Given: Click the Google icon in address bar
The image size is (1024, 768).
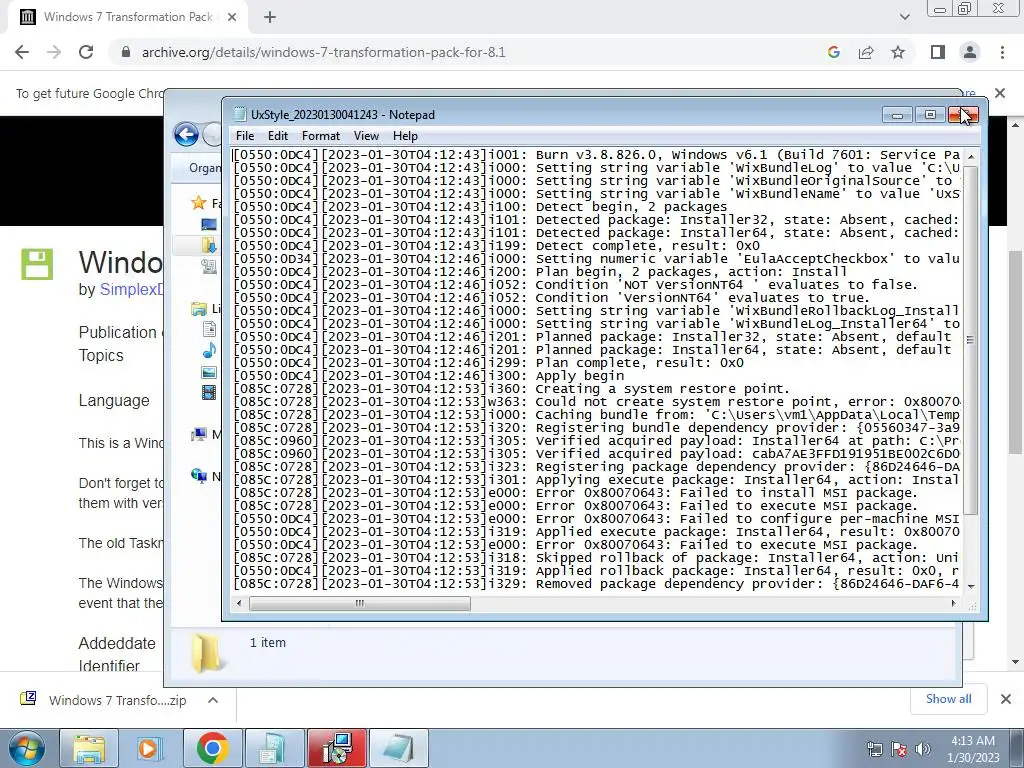Looking at the screenshot, I should click(x=833, y=52).
